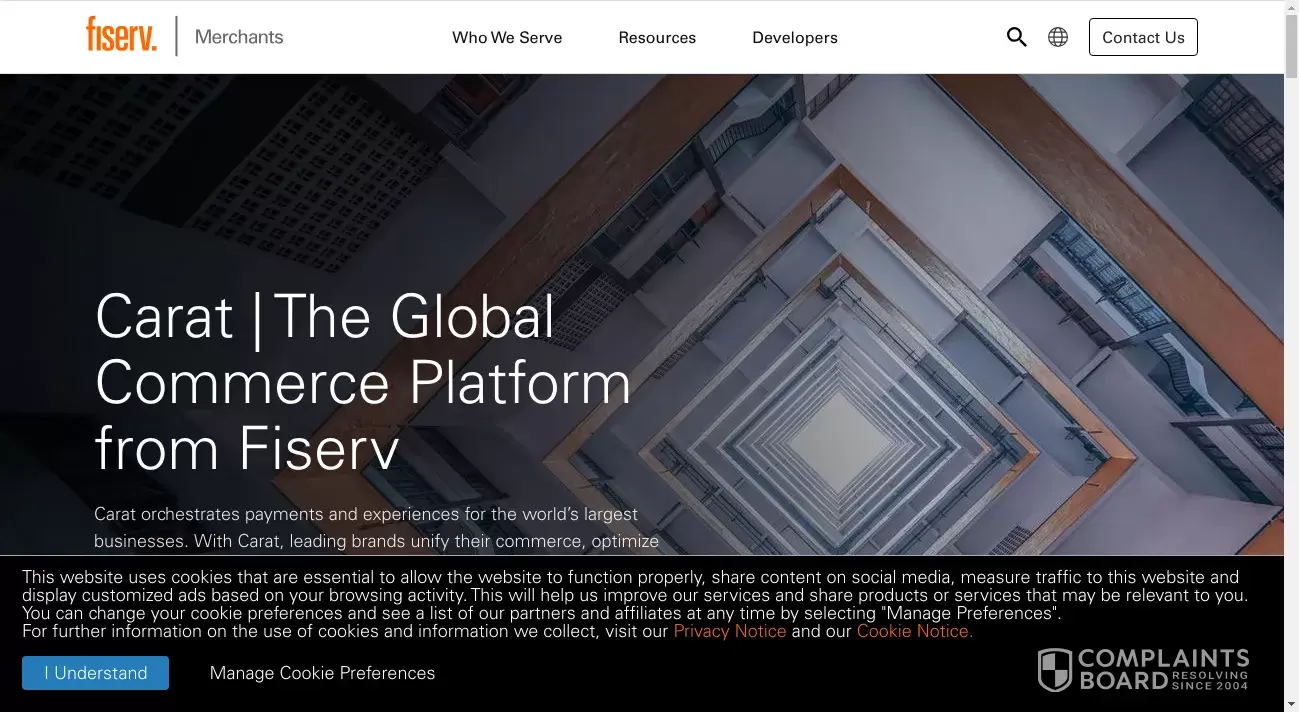The image size is (1299, 712).
Task: Open the Cookie Notice link
Action: click(915, 631)
